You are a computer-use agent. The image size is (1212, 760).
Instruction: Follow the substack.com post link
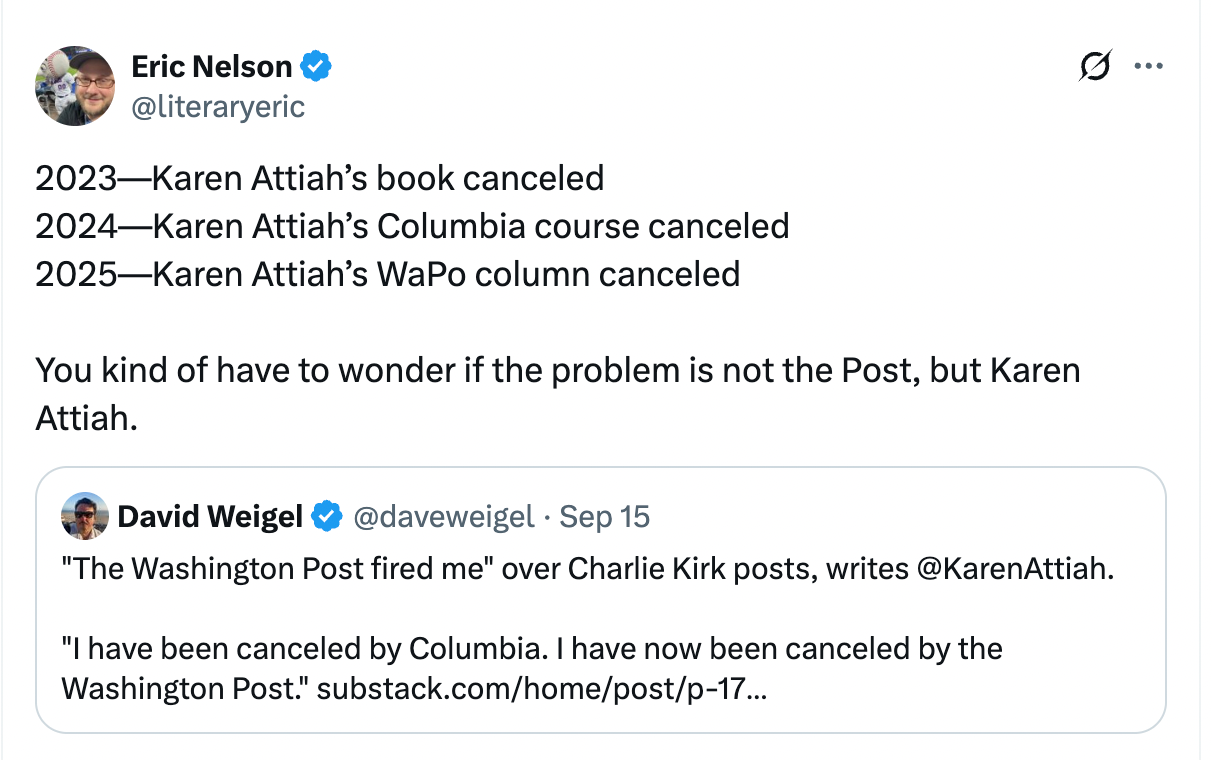point(542,687)
